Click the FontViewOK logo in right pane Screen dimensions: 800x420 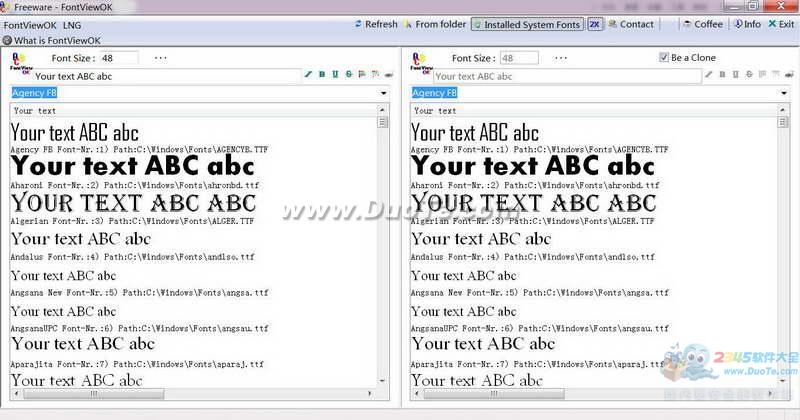coord(421,64)
